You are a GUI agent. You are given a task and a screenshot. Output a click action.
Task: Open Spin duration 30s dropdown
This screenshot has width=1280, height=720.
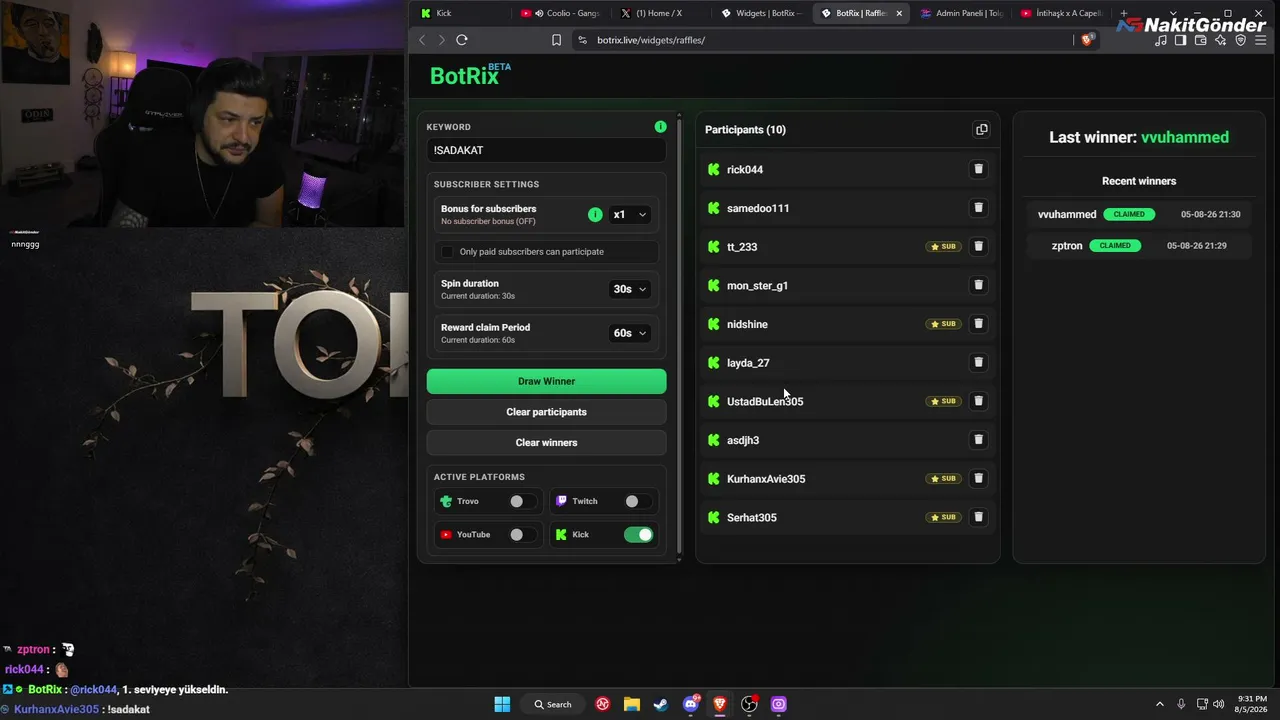pos(630,289)
